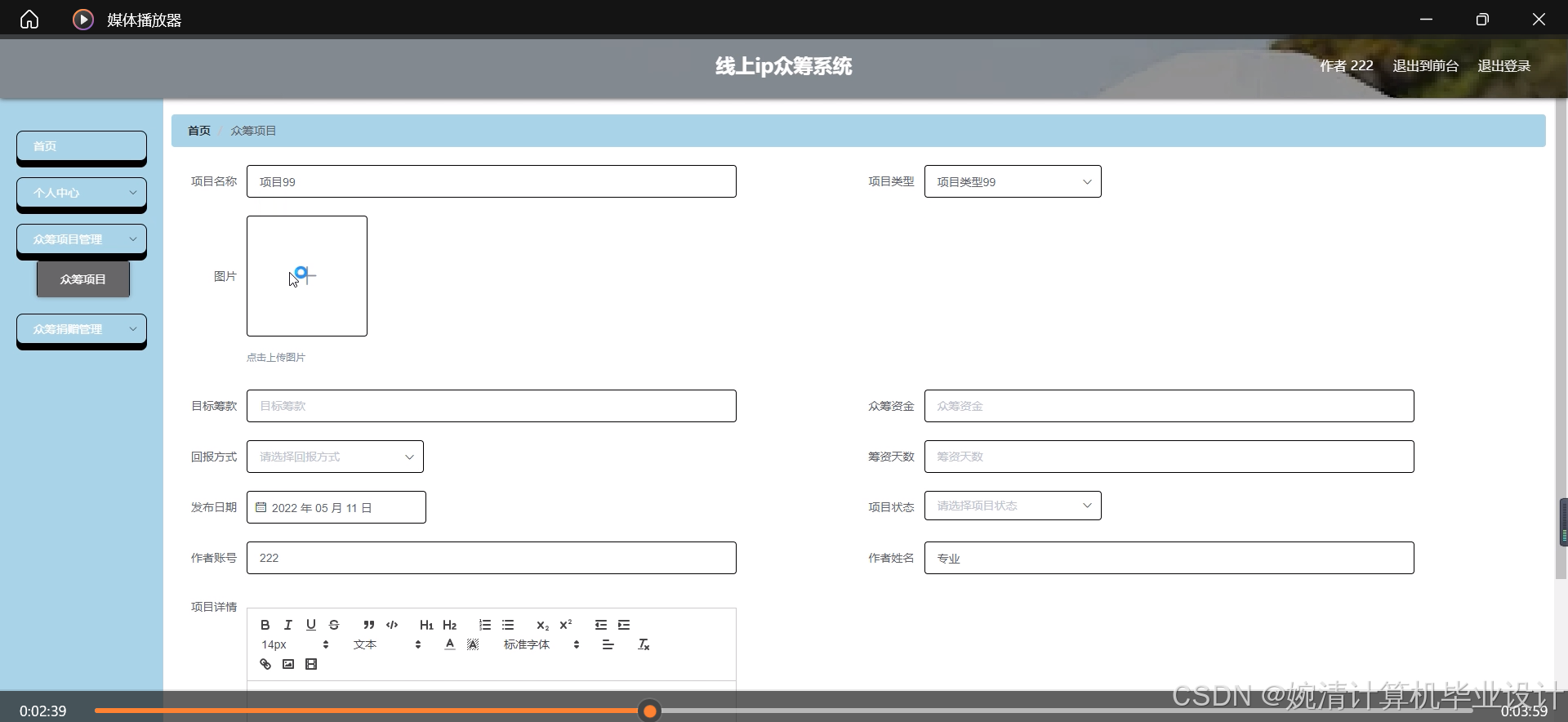
Task: Insert a blockquote in the editor
Action: pos(369,625)
